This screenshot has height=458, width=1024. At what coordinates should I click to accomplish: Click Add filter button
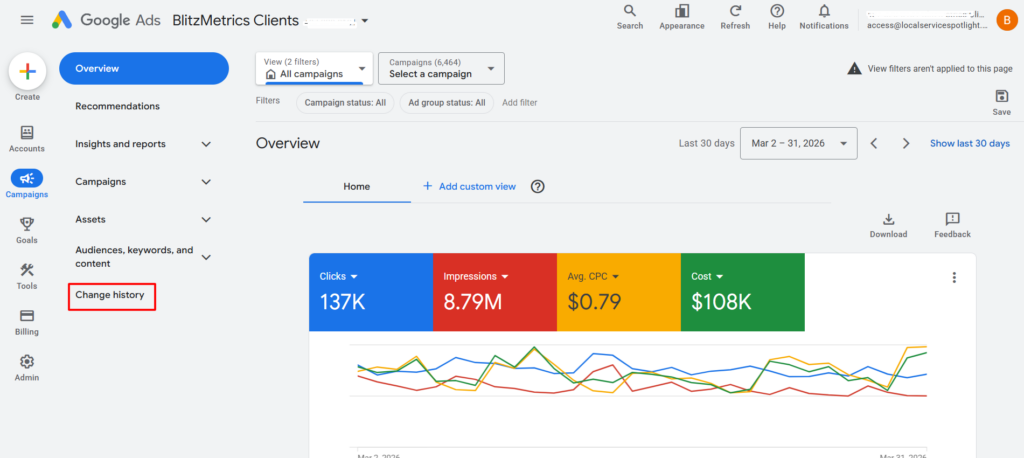point(519,102)
